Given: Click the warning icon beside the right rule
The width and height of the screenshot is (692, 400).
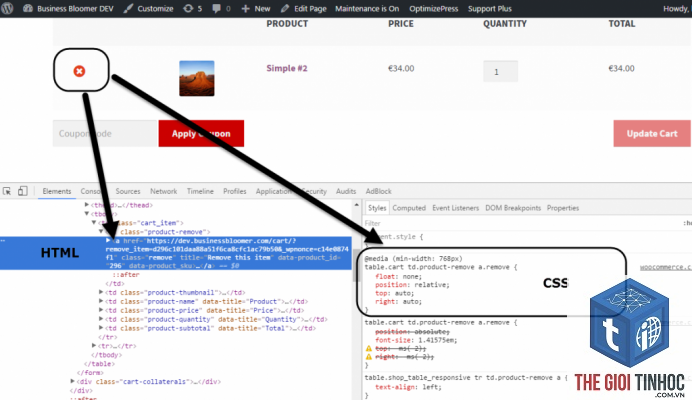Looking at the screenshot, I should click(x=369, y=357).
